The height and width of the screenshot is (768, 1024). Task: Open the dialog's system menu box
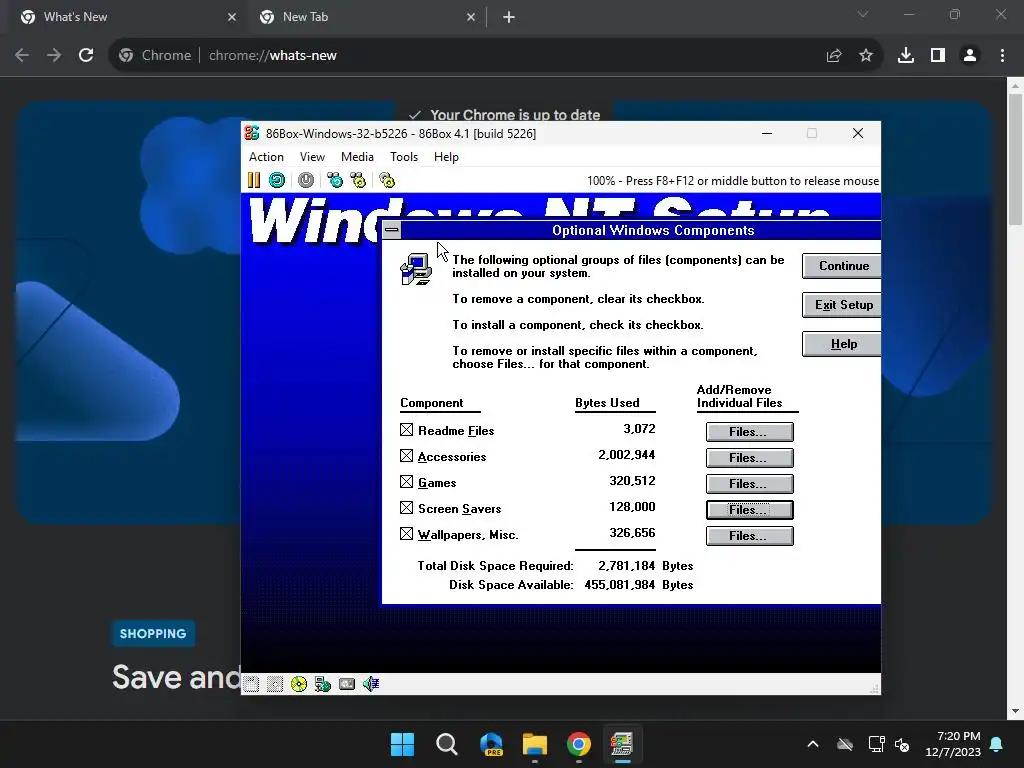pyautogui.click(x=391, y=230)
